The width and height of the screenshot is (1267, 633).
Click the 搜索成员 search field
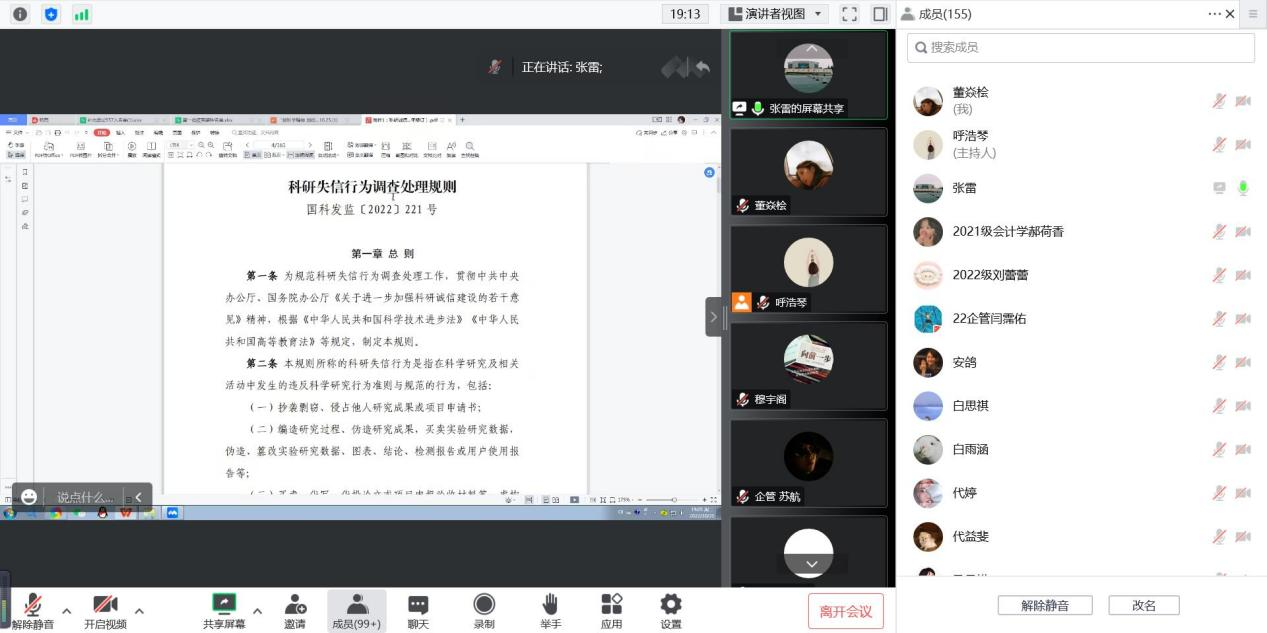coord(1080,47)
